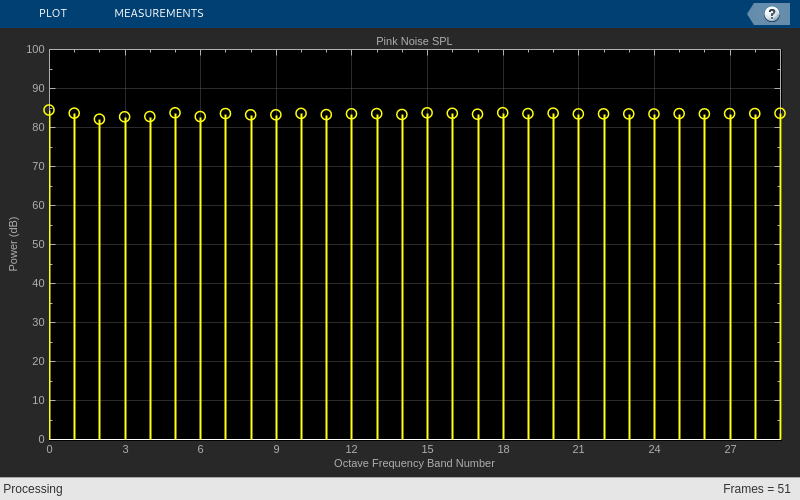This screenshot has width=800, height=500.
Task: Select the 'Frames = 51' status entry
Action: click(757, 489)
